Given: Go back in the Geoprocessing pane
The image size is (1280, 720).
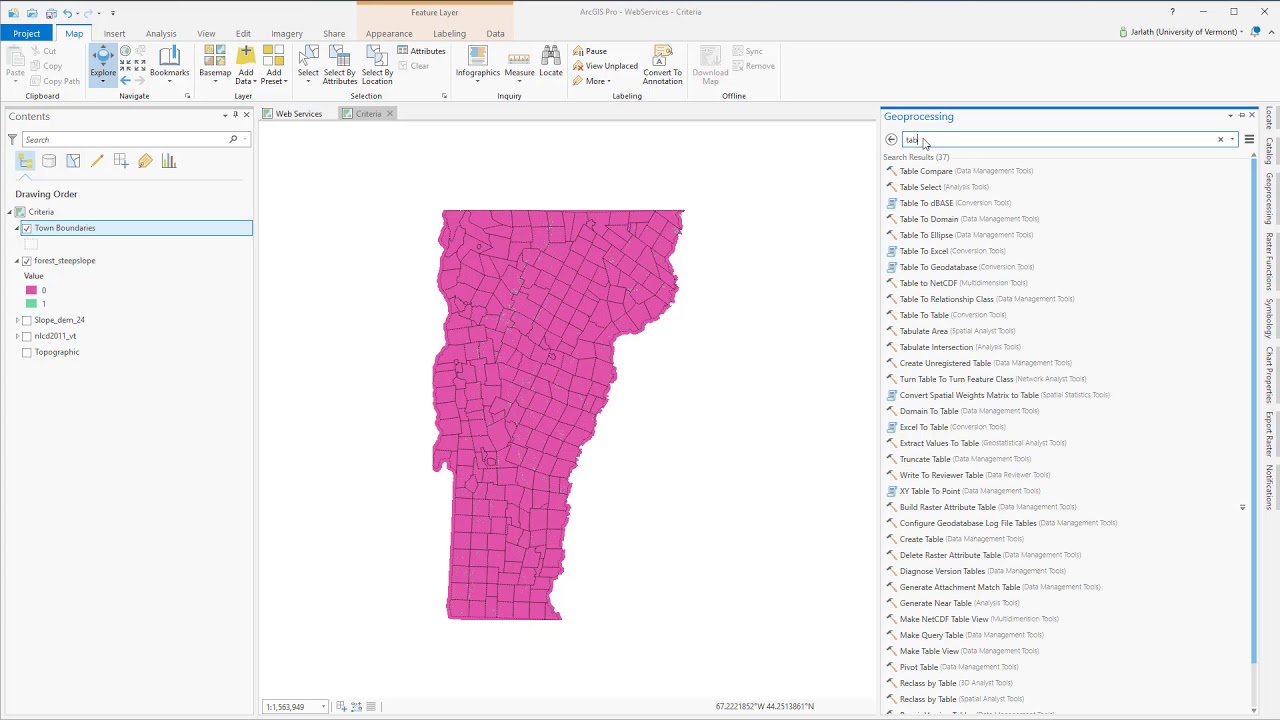Looking at the screenshot, I should (891, 140).
